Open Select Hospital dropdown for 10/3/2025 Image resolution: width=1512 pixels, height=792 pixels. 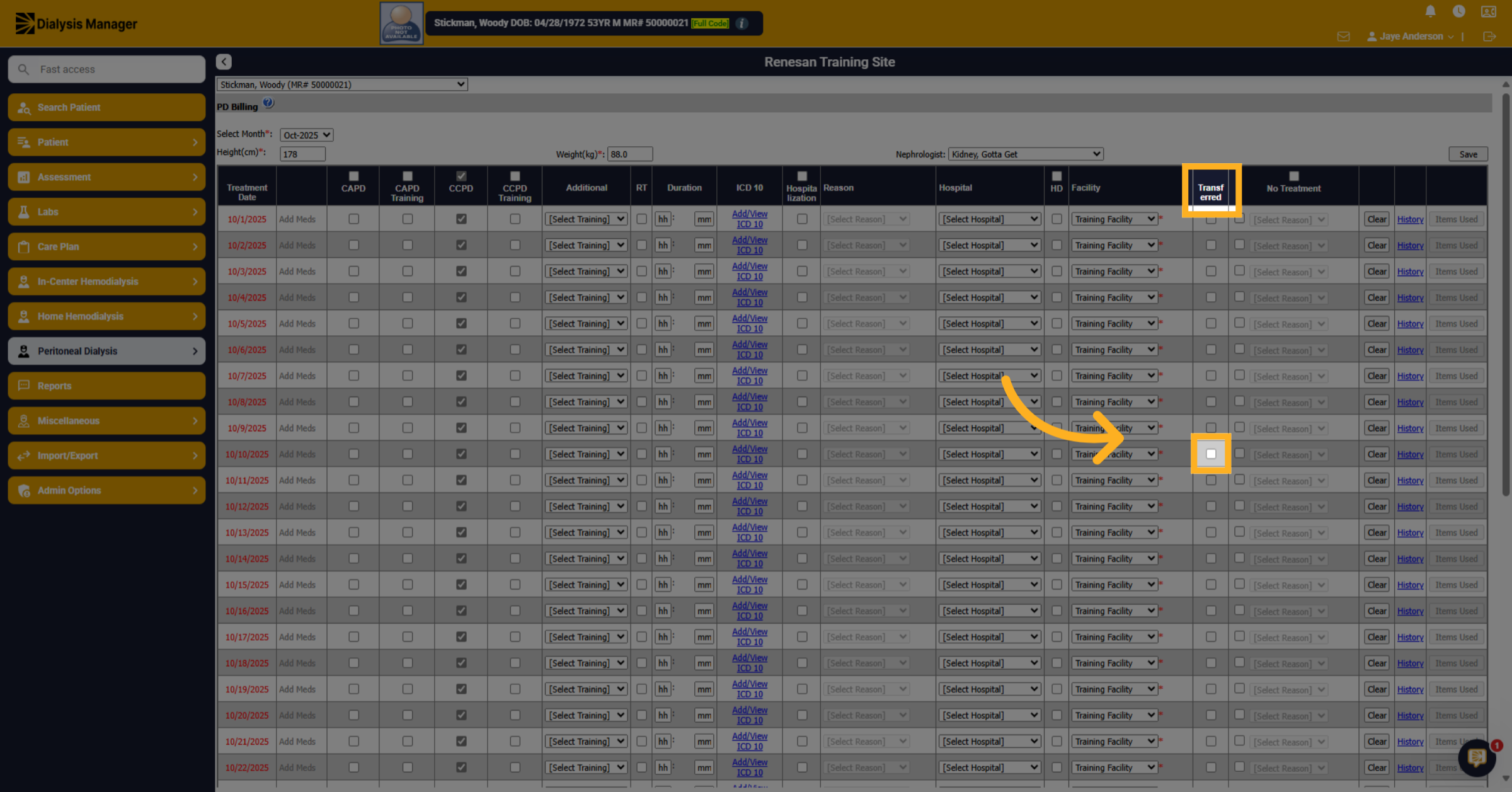point(989,272)
